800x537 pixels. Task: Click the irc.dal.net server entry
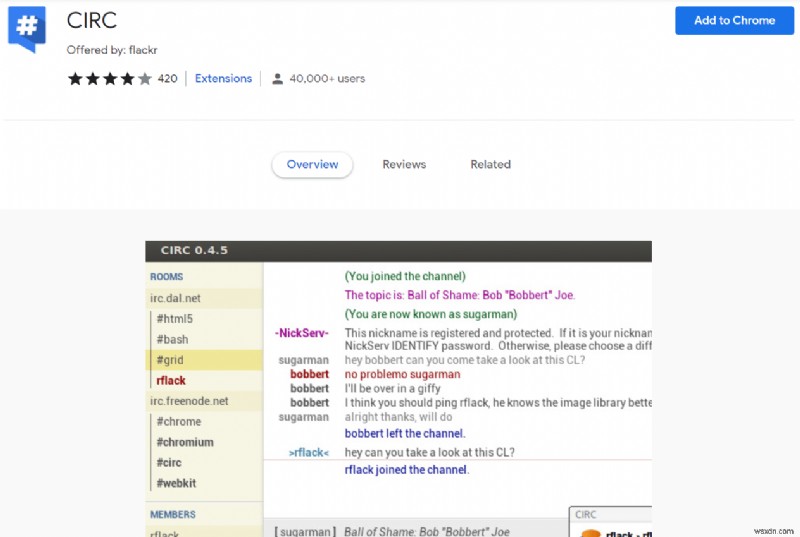(x=177, y=298)
